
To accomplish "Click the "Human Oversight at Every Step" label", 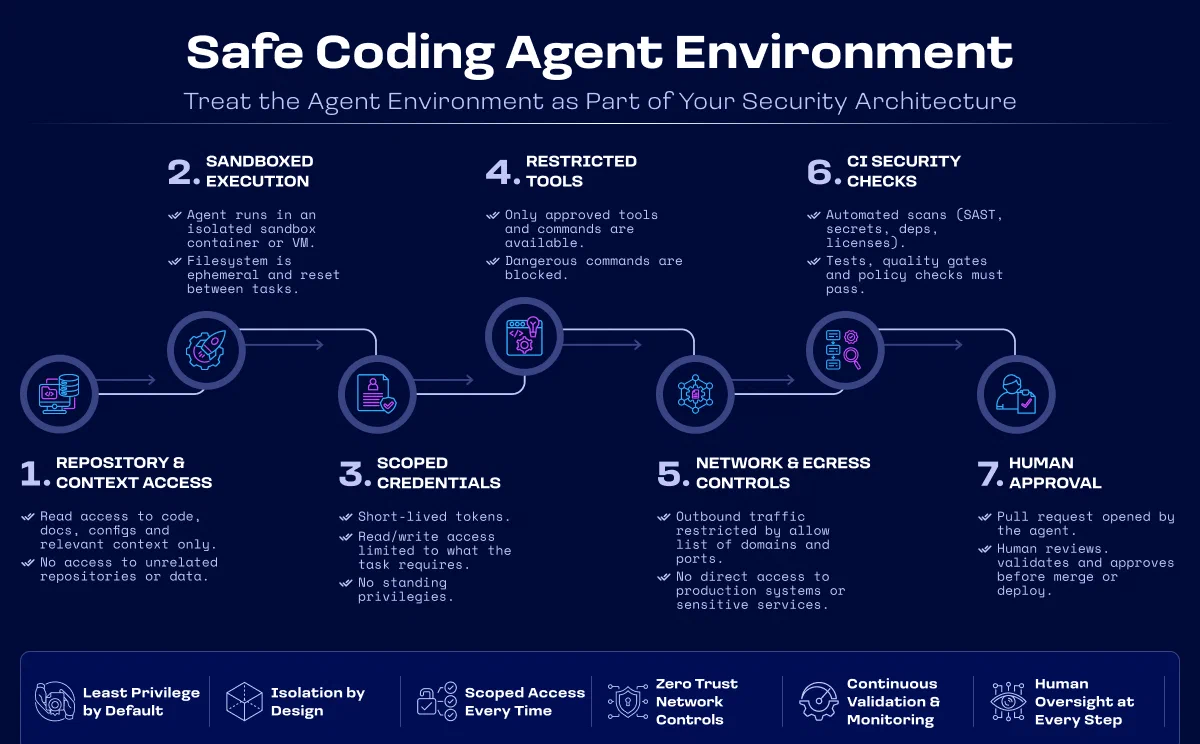I will [x=1085, y=702].
